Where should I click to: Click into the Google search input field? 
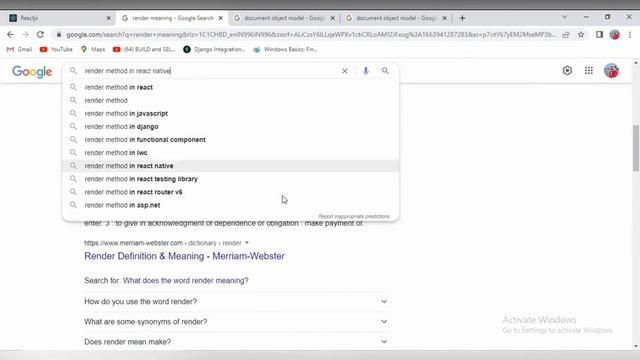coord(210,71)
